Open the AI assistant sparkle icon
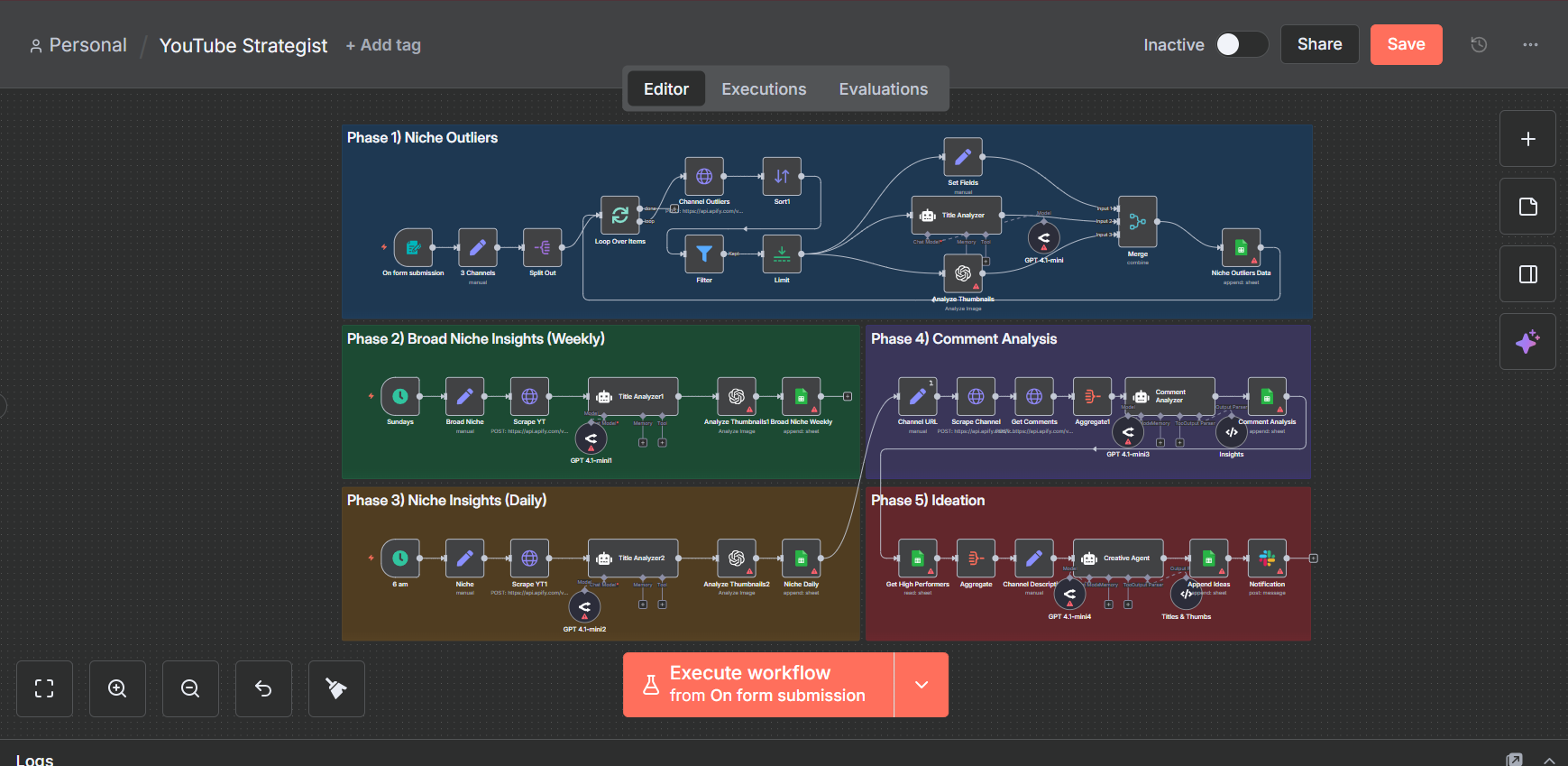Screen dimensions: 1568x766 click(1527, 342)
